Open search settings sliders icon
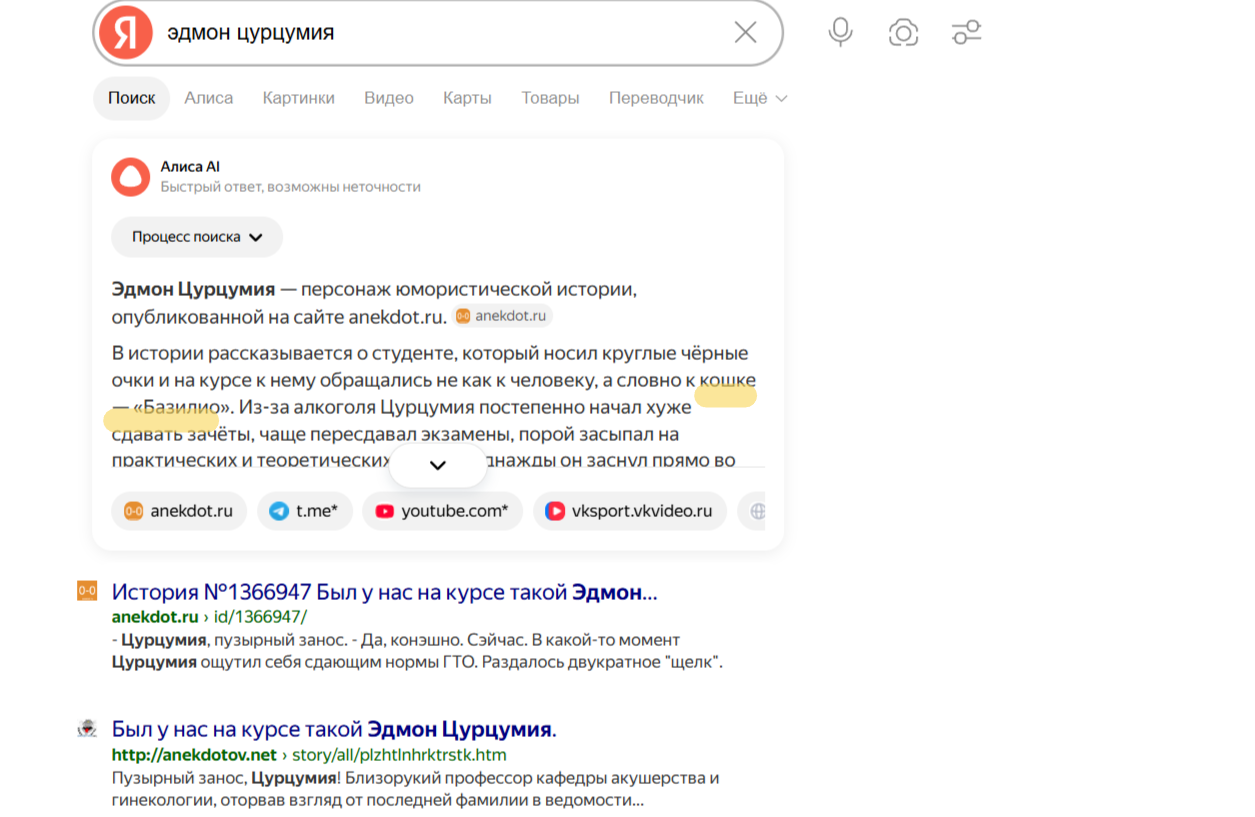 pos(966,33)
